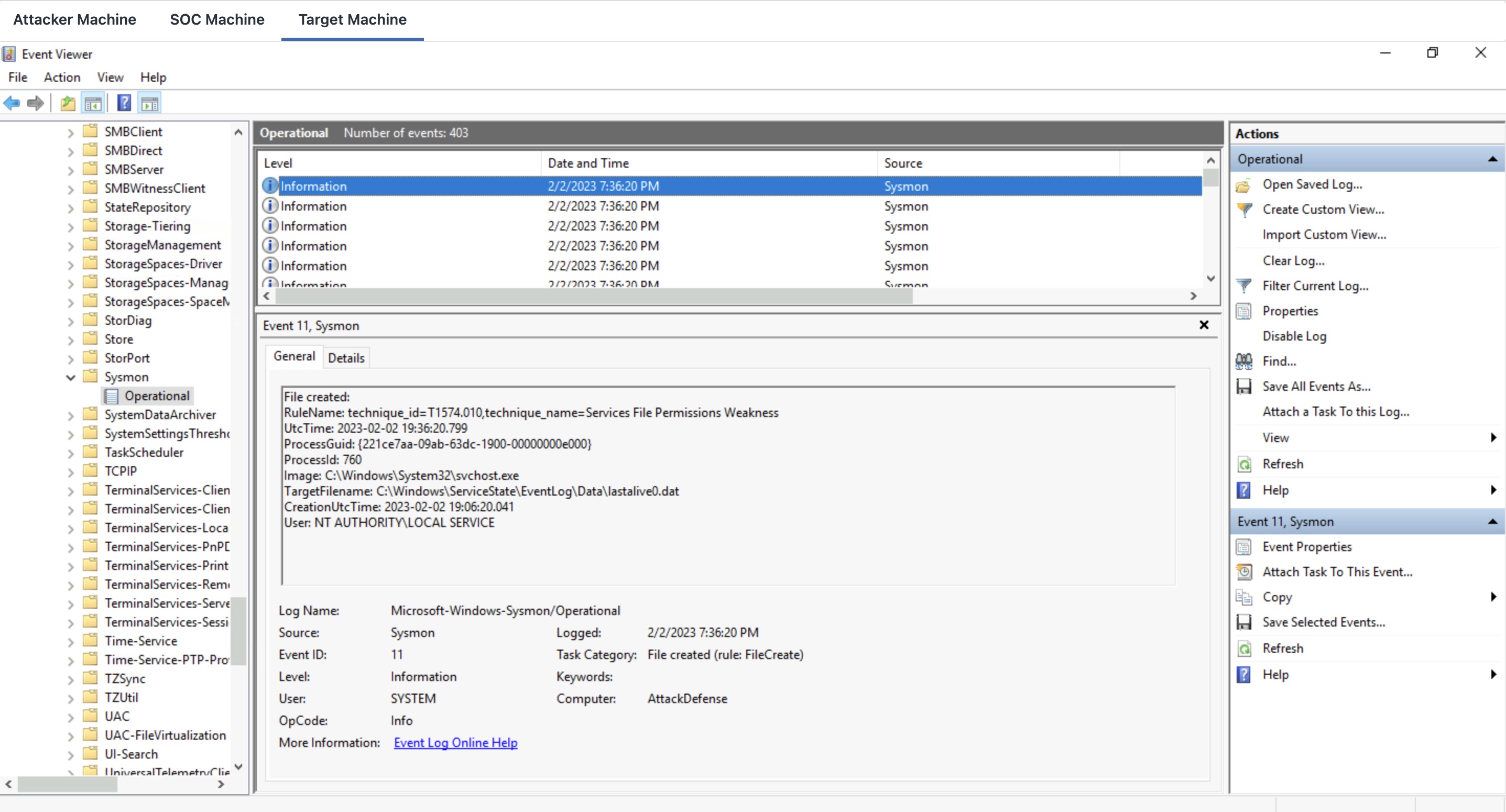
Task: Select the StorPort tree item
Action: click(x=127, y=358)
